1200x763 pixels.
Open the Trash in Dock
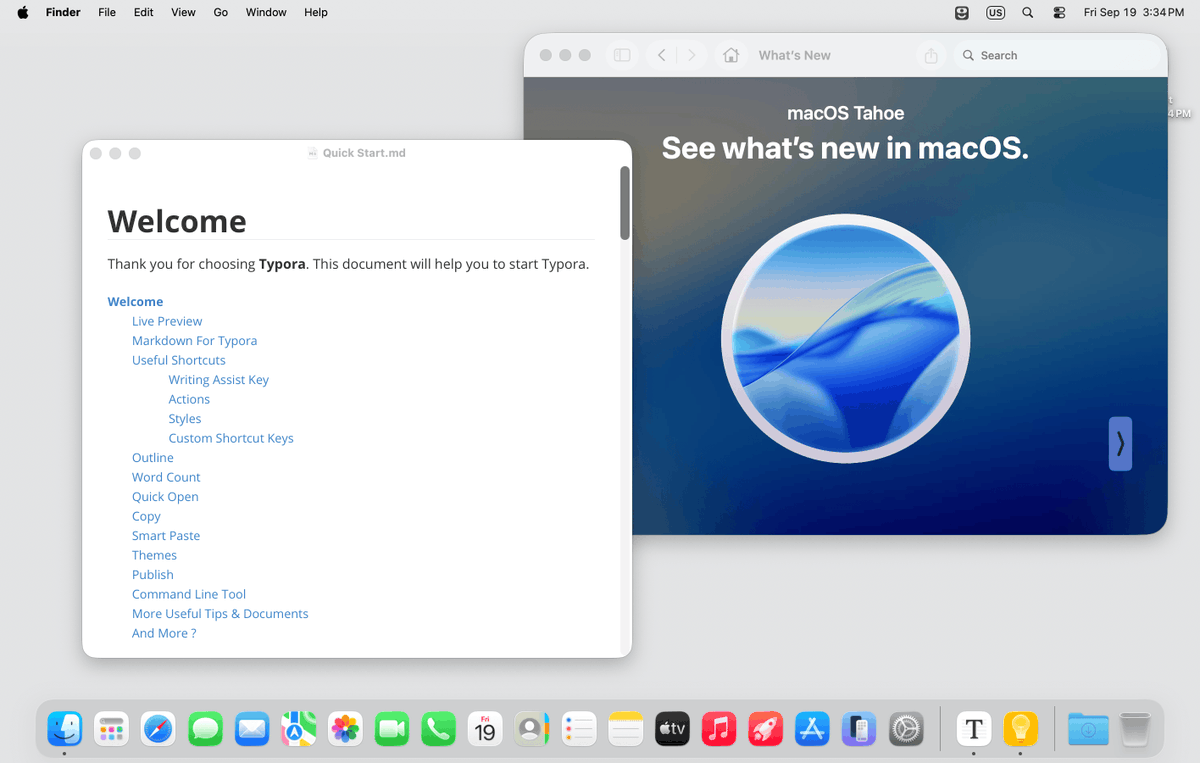1135,729
